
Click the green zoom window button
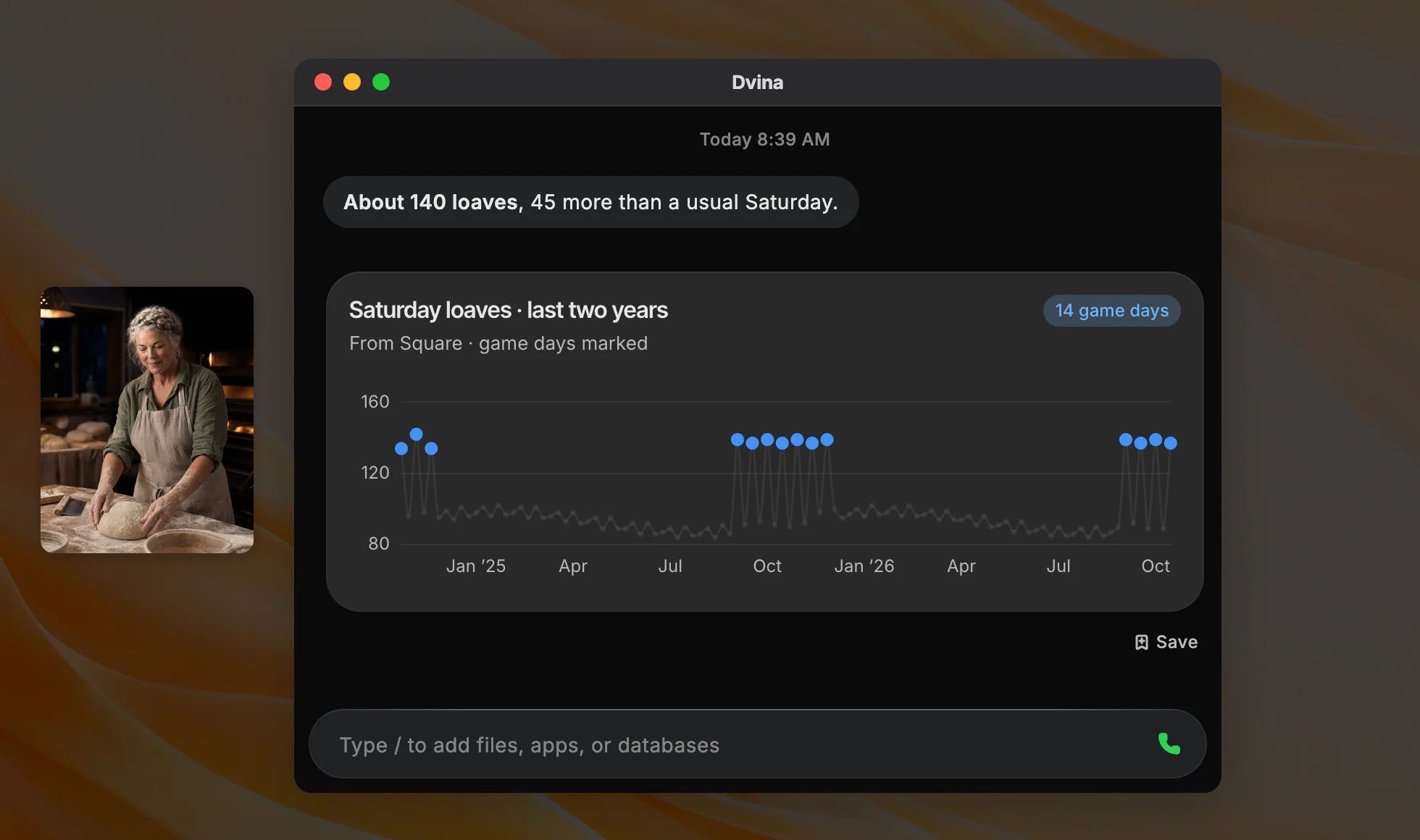click(381, 82)
